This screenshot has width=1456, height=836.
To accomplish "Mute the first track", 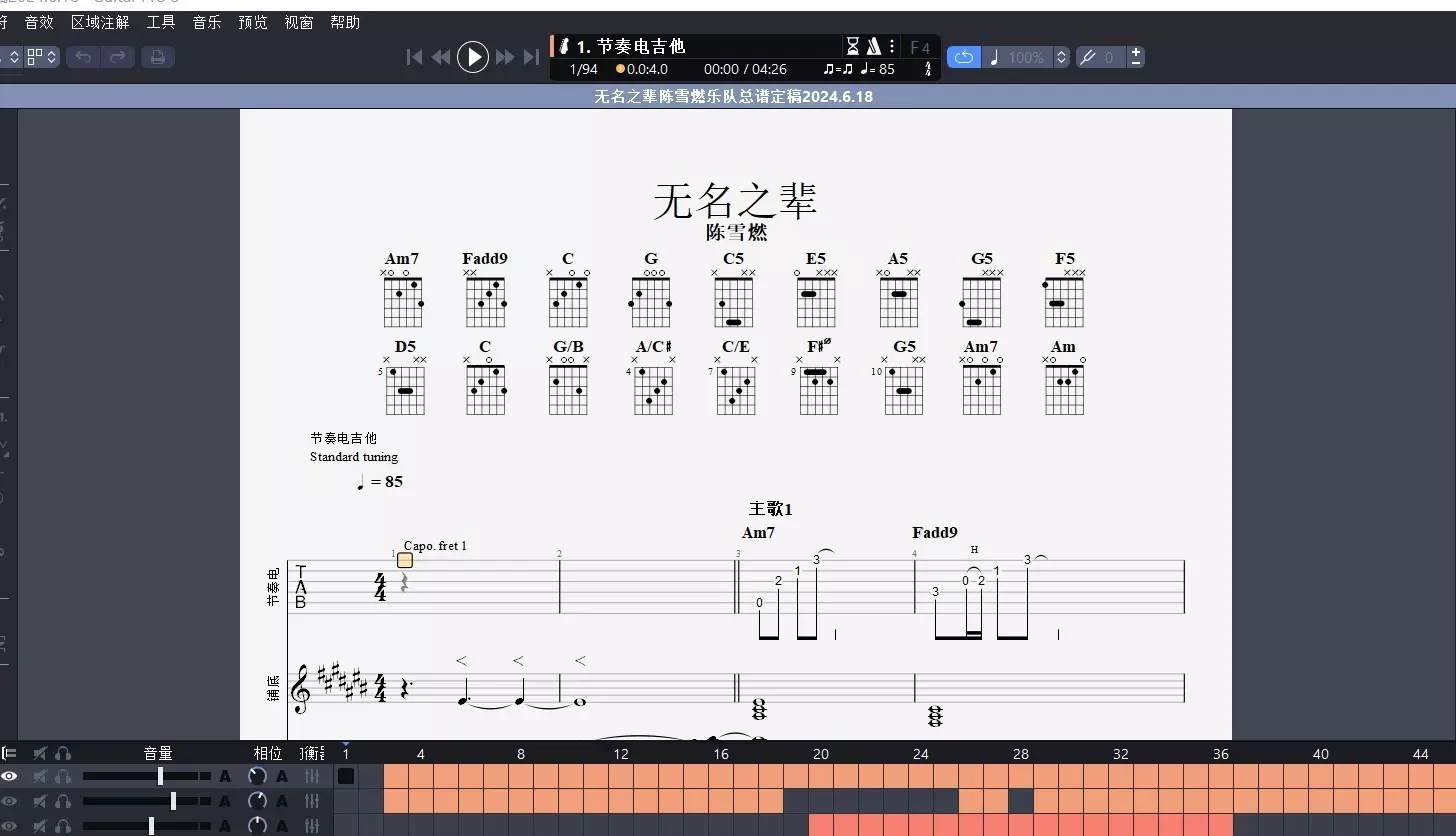I will tap(40, 776).
